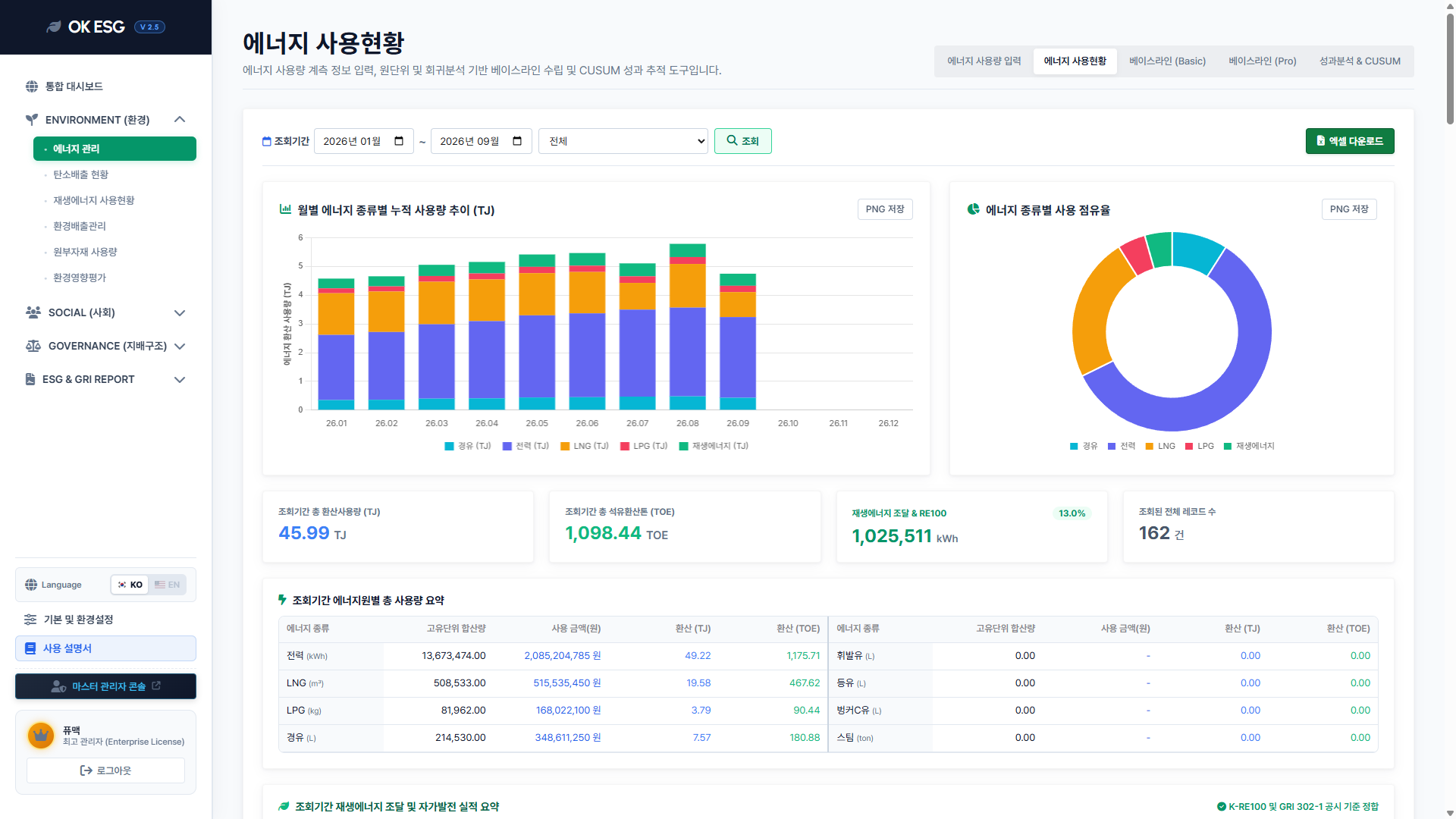
Task: Click 엑셀 다운로드 button
Action: click(1350, 141)
